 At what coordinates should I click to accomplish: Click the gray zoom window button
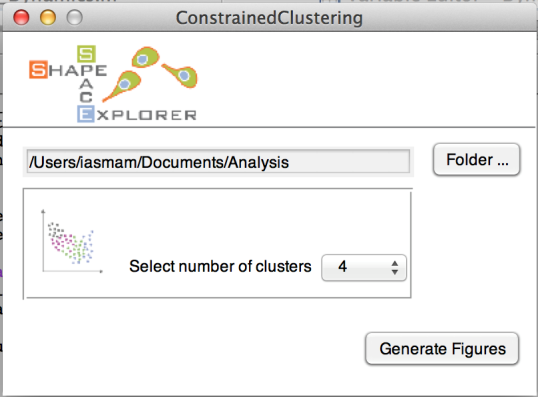[x=74, y=17]
